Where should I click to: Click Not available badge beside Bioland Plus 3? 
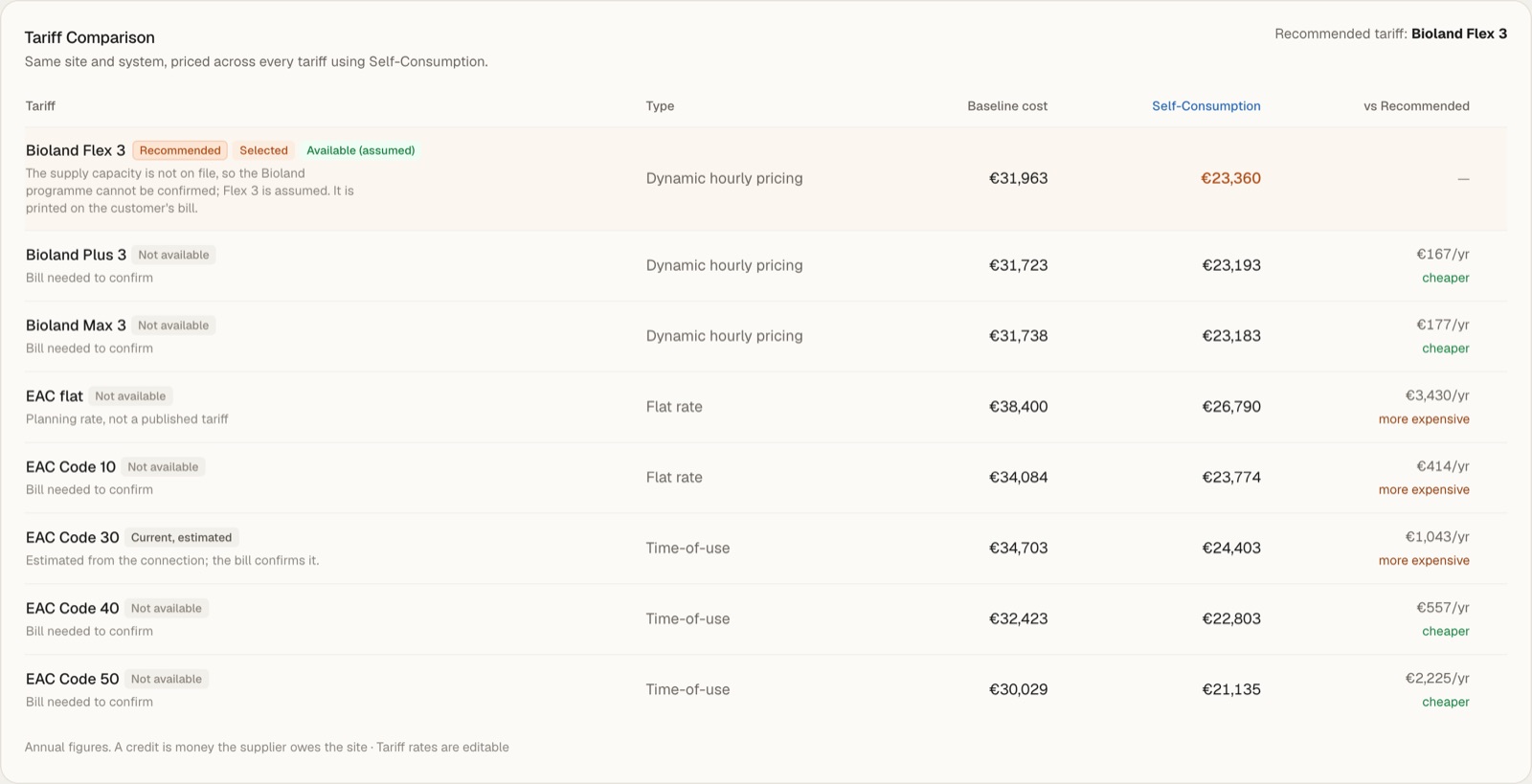pyautogui.click(x=173, y=255)
